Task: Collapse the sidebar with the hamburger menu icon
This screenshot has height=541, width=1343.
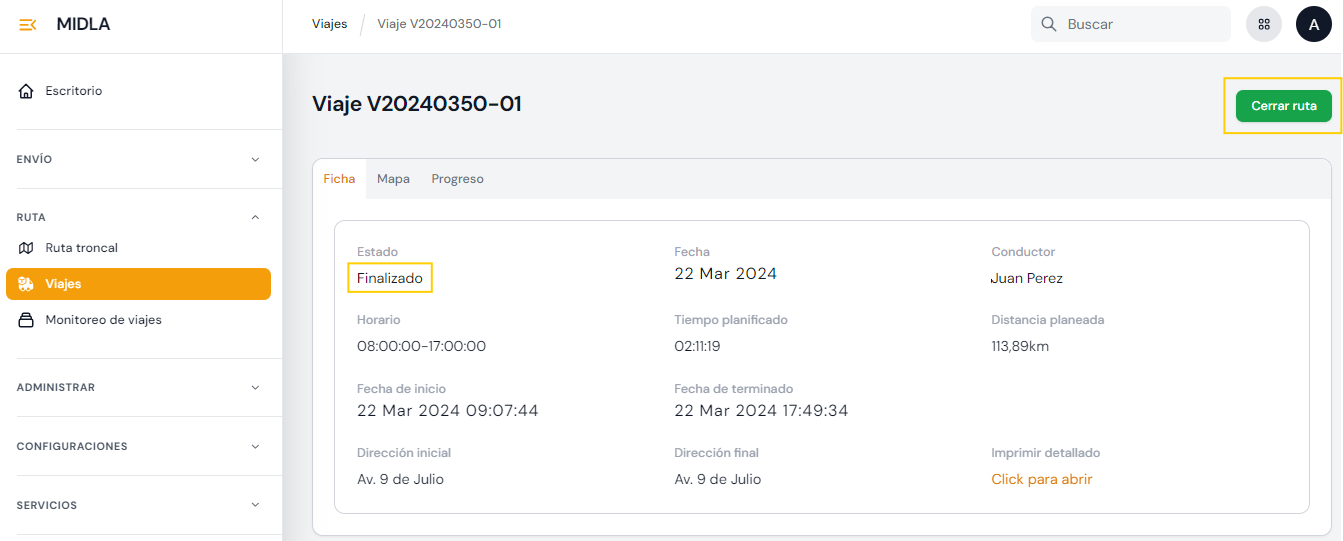Action: pyautogui.click(x=28, y=25)
